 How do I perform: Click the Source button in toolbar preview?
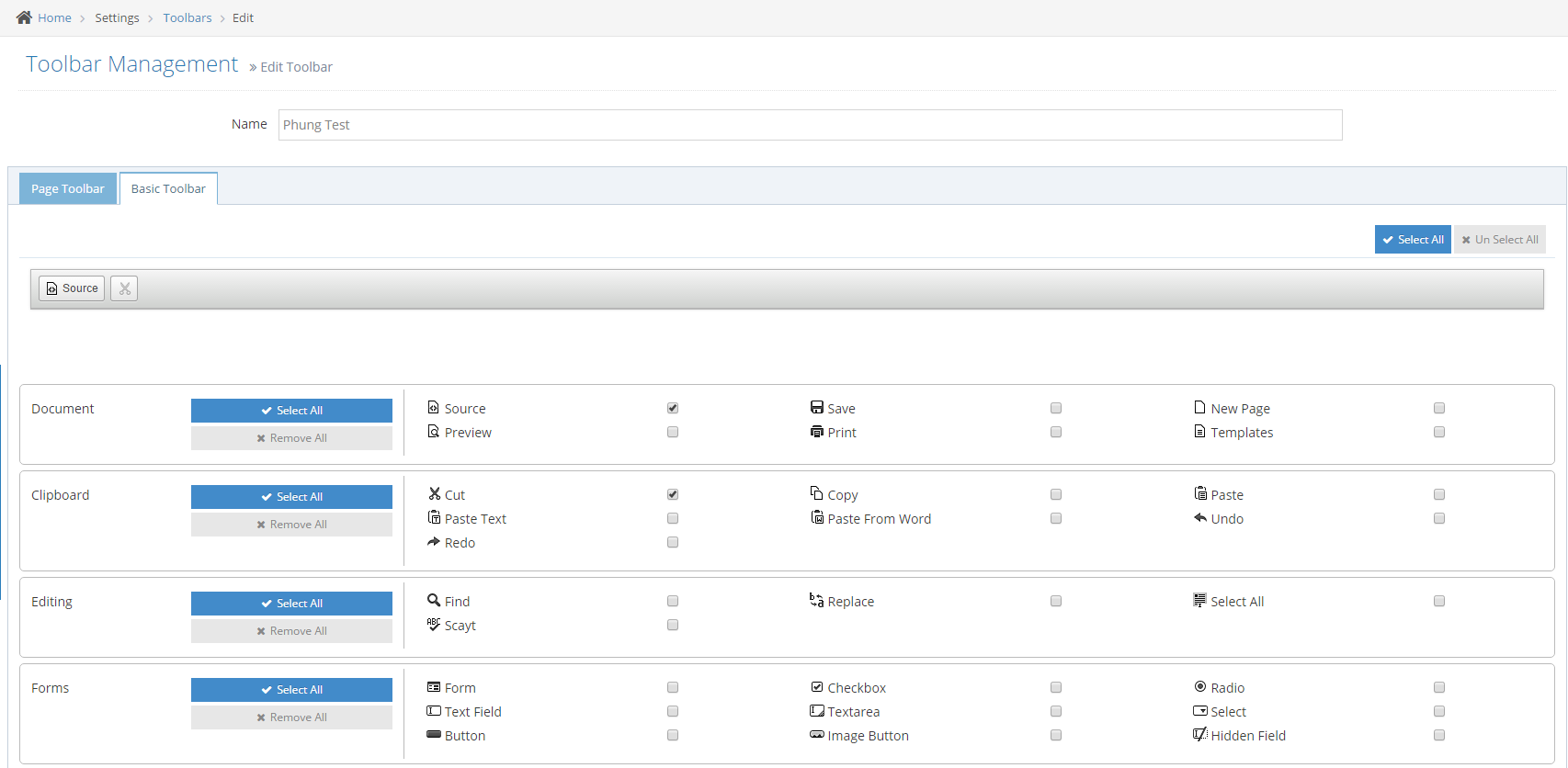pos(72,288)
